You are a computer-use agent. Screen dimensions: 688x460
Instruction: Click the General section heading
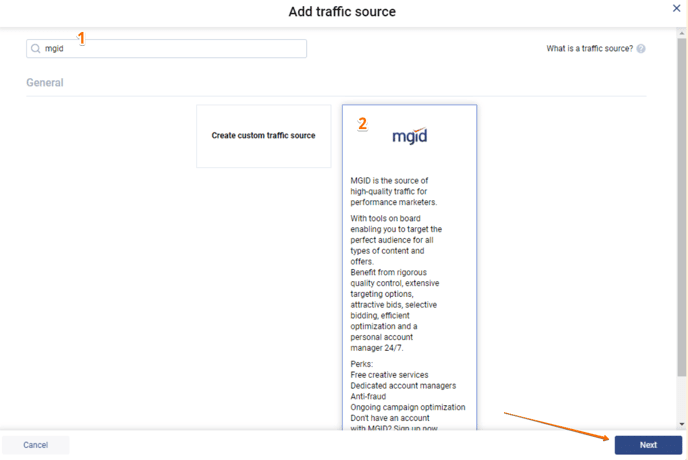(x=45, y=82)
